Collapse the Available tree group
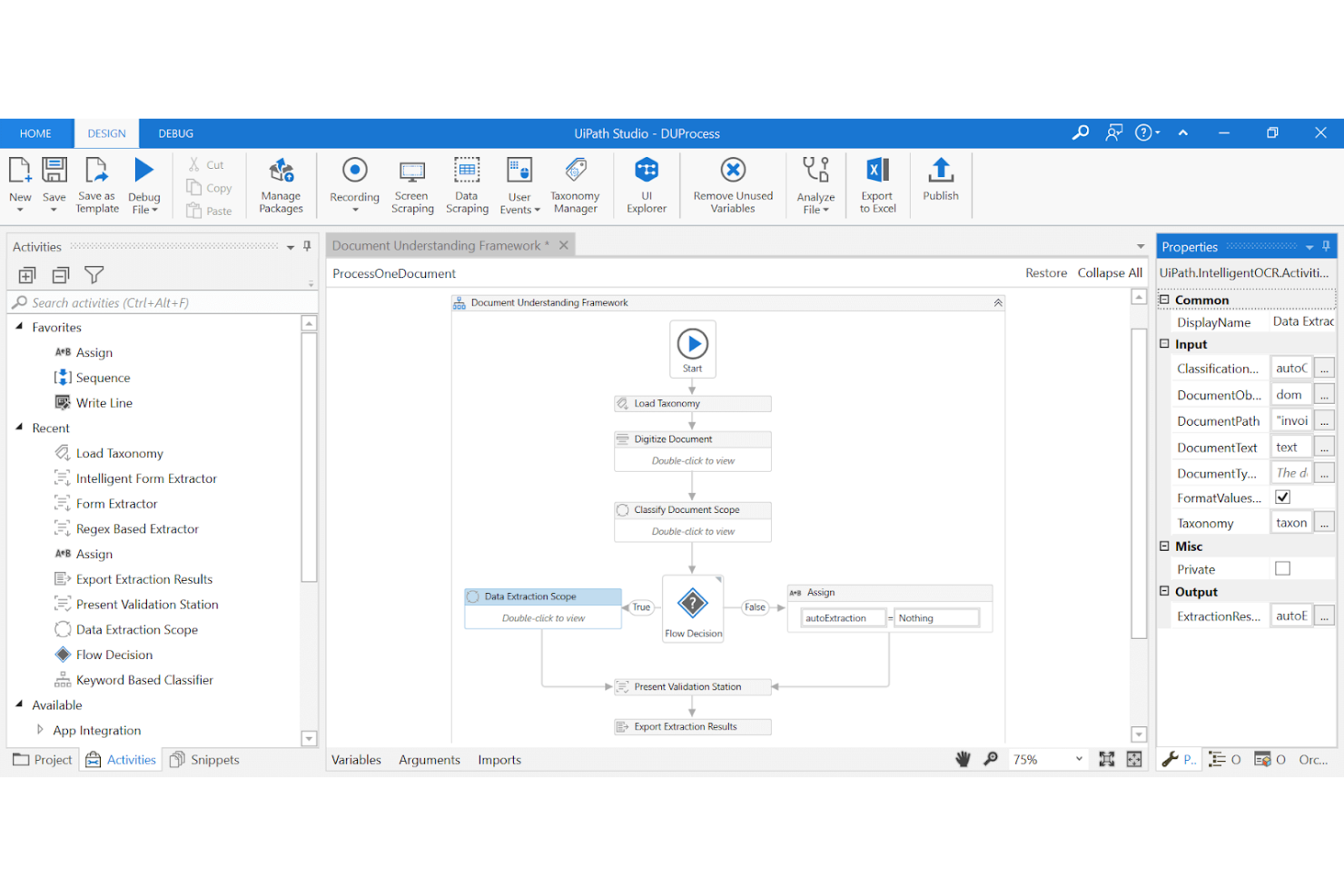This screenshot has height=896, width=1344. click(x=19, y=704)
